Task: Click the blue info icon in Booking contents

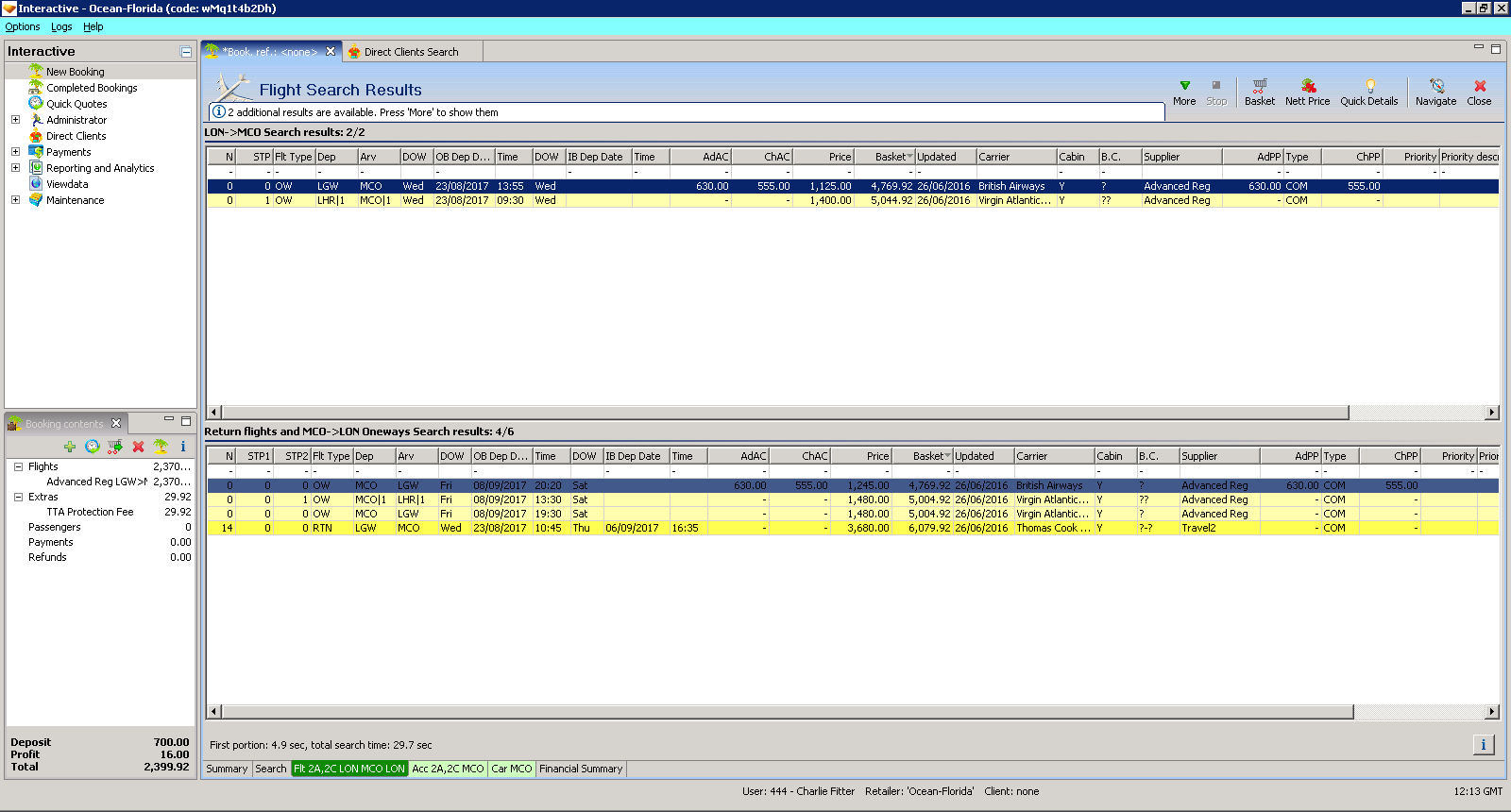Action: click(x=183, y=447)
